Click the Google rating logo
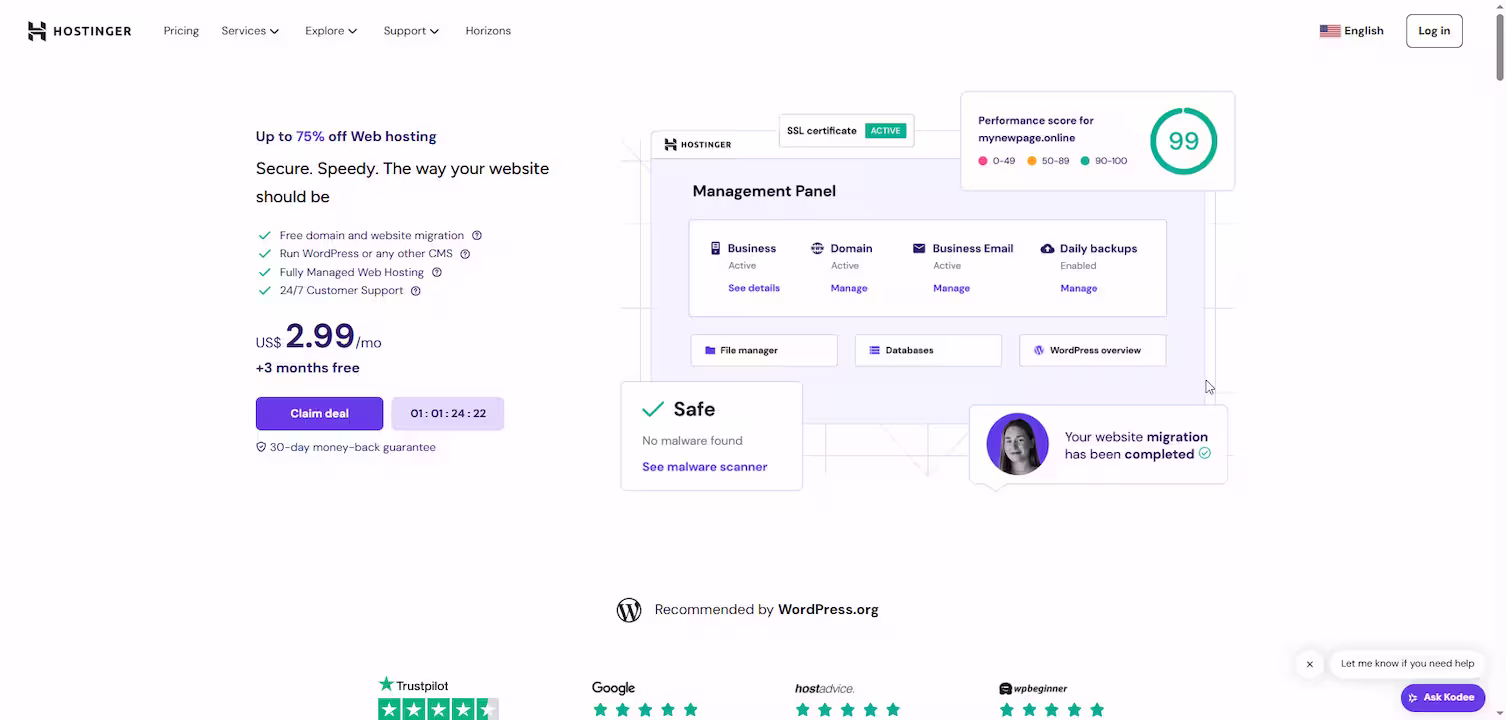 [x=613, y=688]
